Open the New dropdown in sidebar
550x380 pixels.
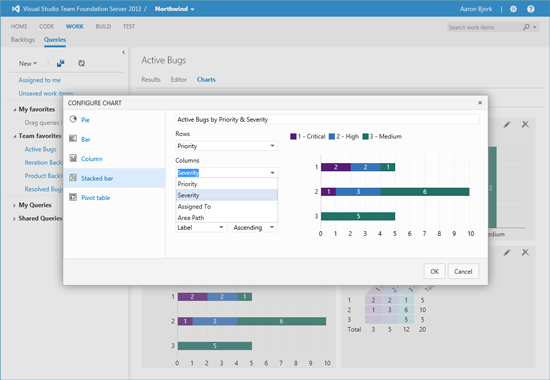pos(28,64)
